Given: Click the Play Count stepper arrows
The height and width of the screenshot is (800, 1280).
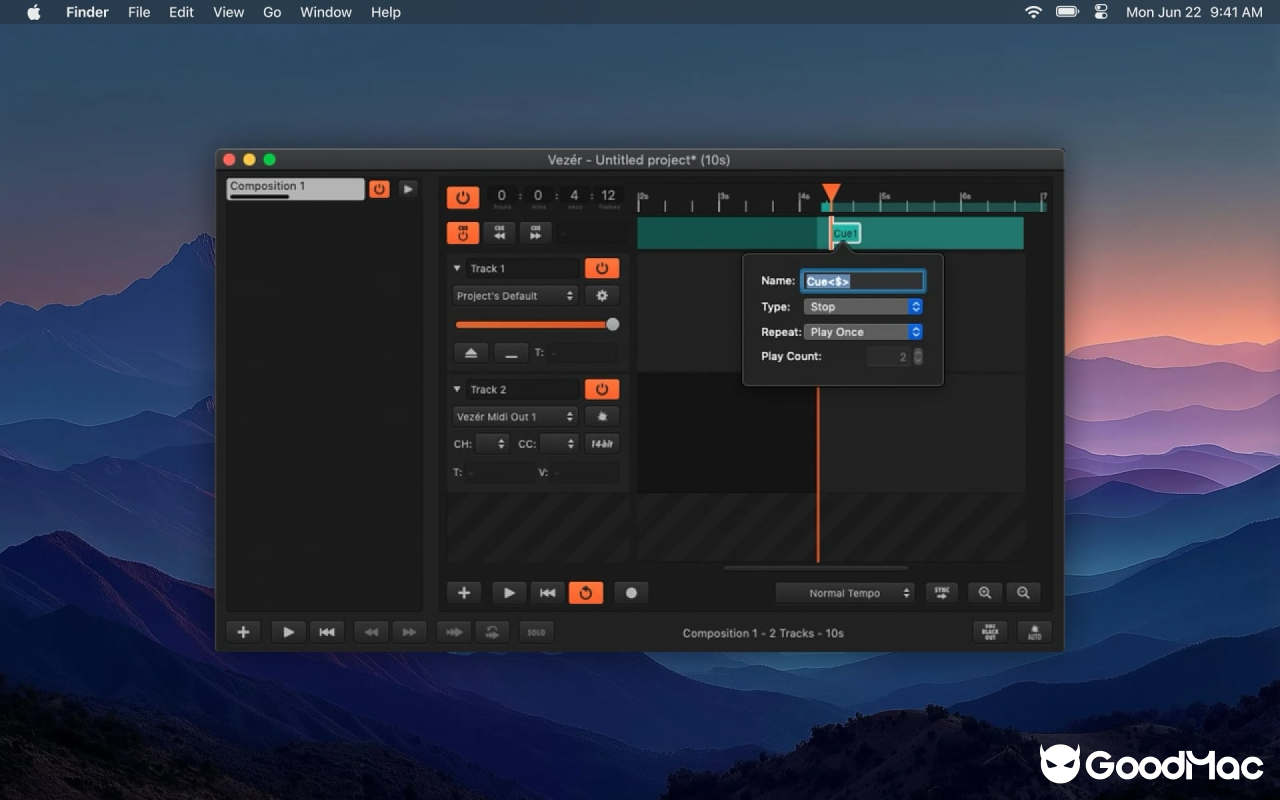Looking at the screenshot, I should tap(918, 357).
